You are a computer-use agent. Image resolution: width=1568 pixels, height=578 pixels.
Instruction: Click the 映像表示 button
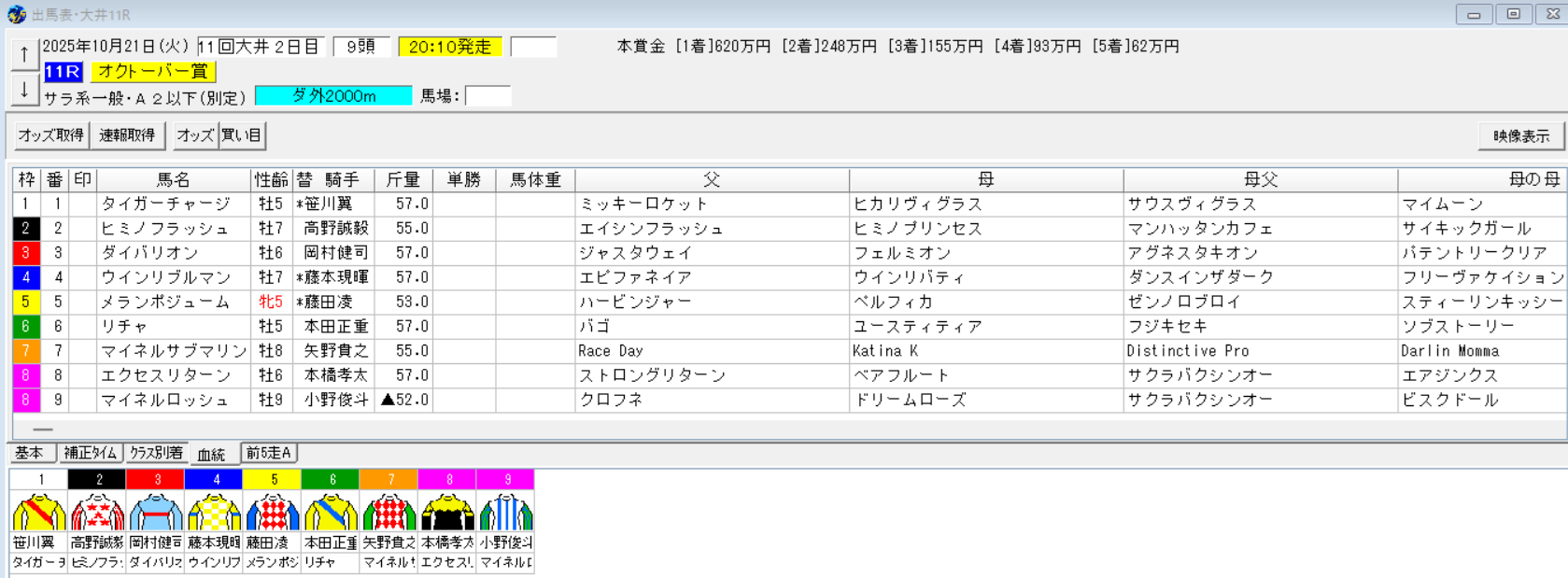[x=1520, y=136]
